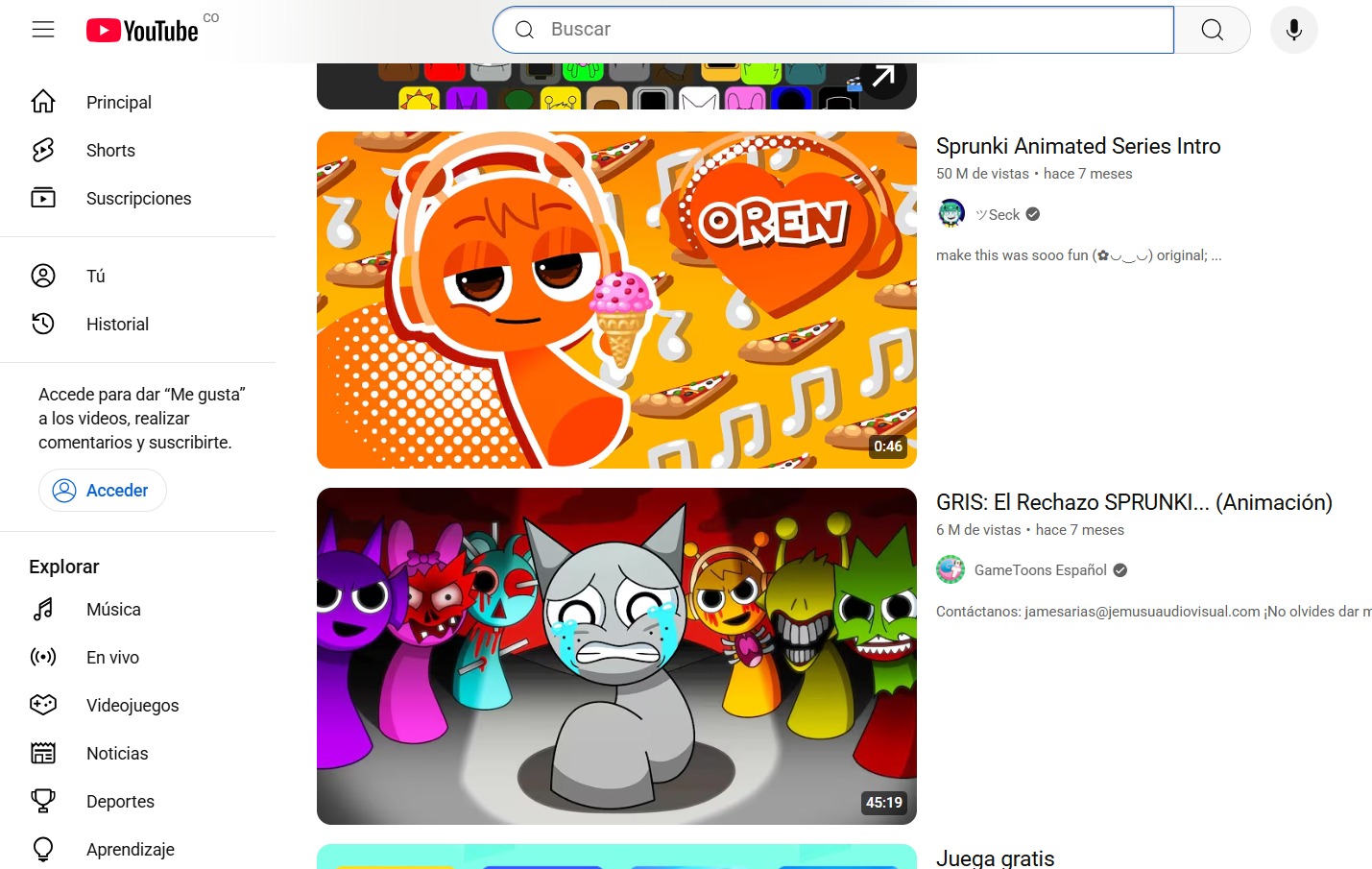Open the Historial clock icon
This screenshot has width=1372, height=869.
[x=43, y=324]
